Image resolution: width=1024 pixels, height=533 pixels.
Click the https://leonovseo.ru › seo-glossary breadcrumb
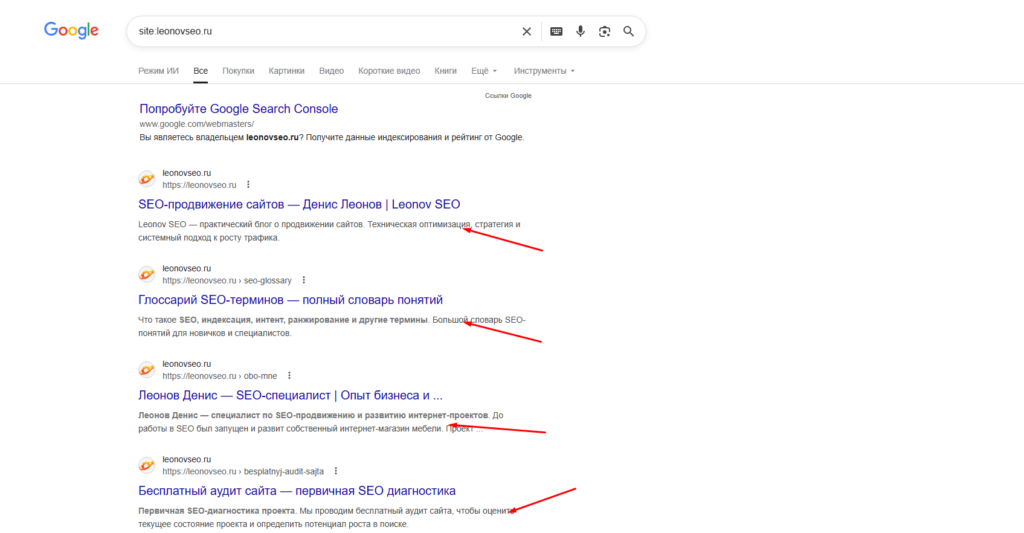[x=227, y=280]
